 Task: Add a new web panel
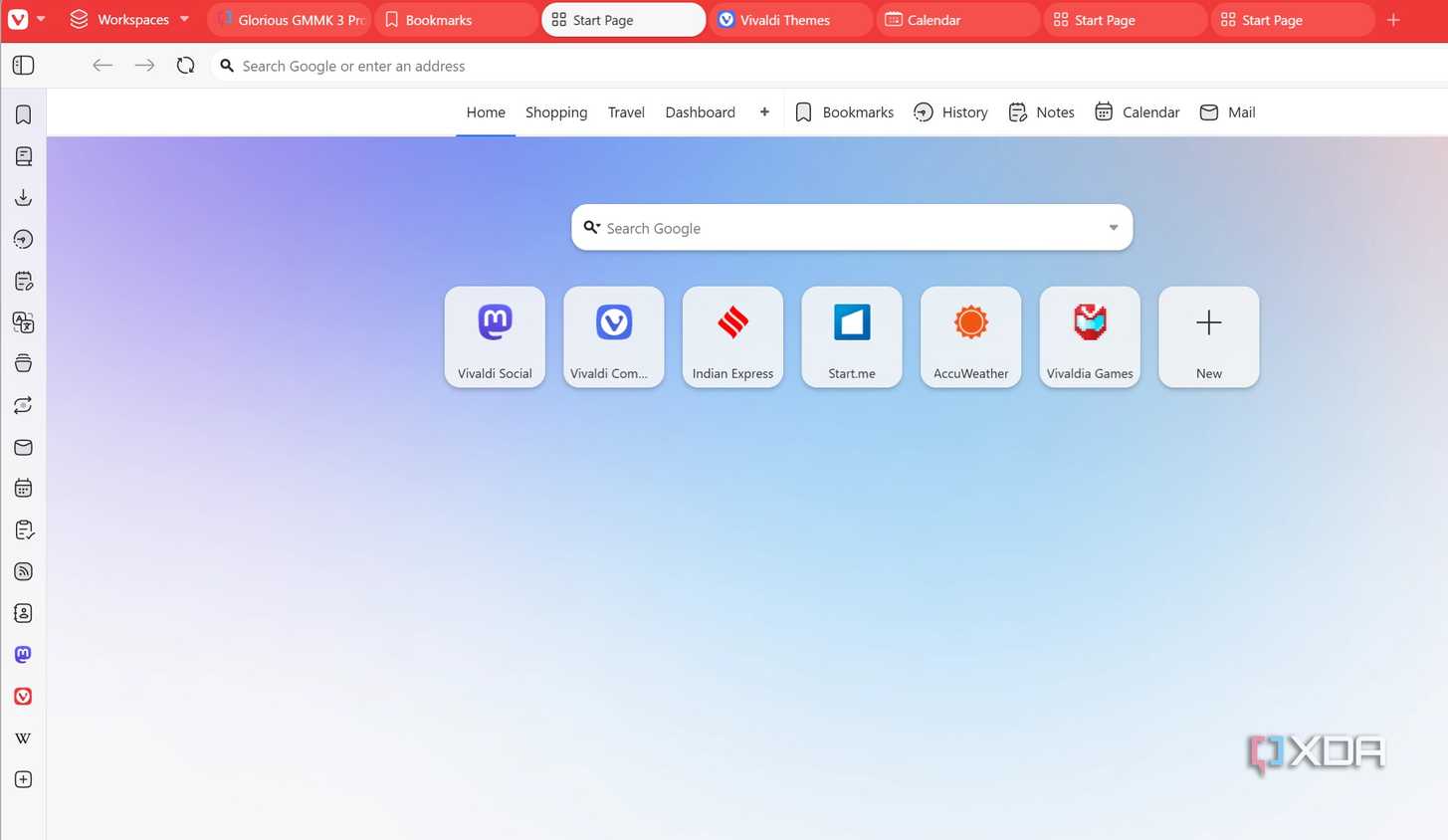tap(23, 779)
